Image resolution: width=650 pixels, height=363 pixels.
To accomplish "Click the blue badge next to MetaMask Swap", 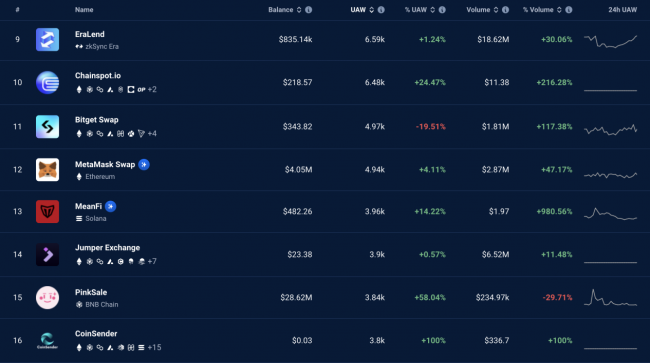I will (144, 165).
